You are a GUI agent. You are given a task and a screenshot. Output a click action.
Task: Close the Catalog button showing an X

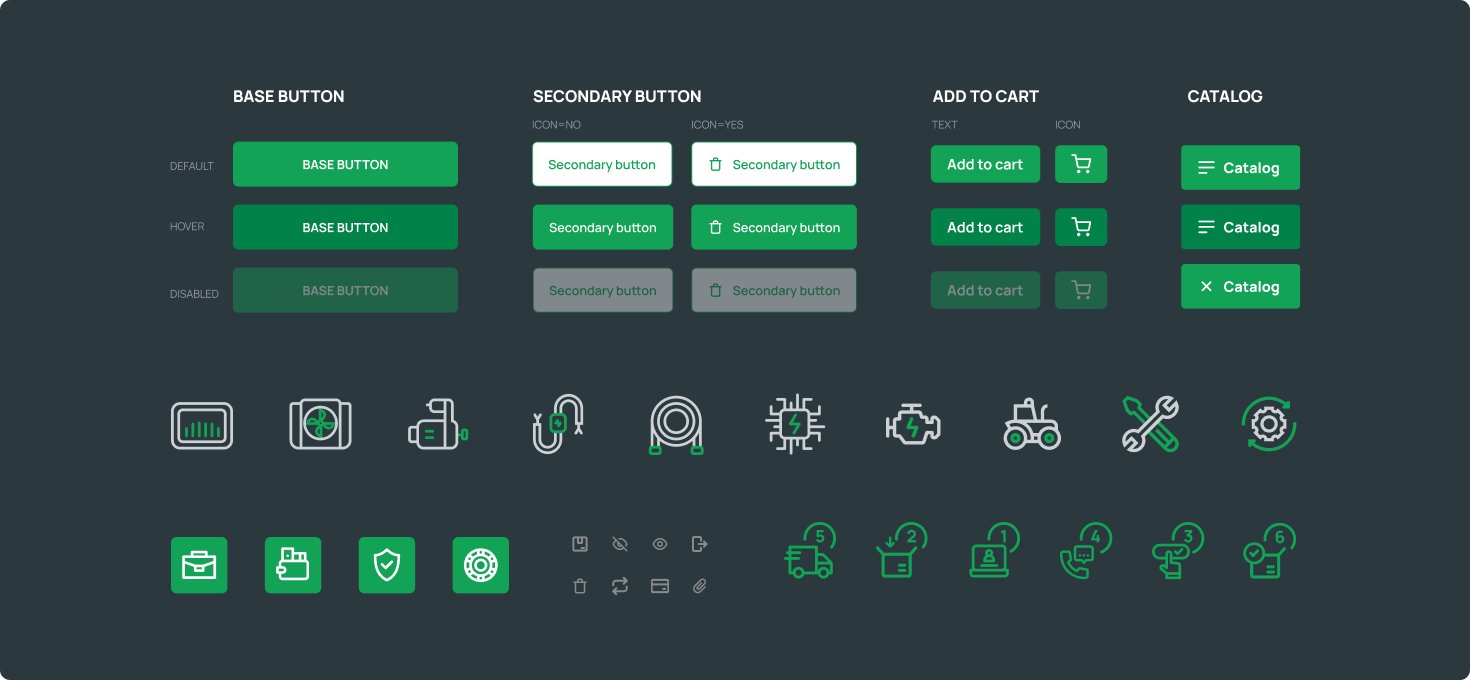point(1240,286)
